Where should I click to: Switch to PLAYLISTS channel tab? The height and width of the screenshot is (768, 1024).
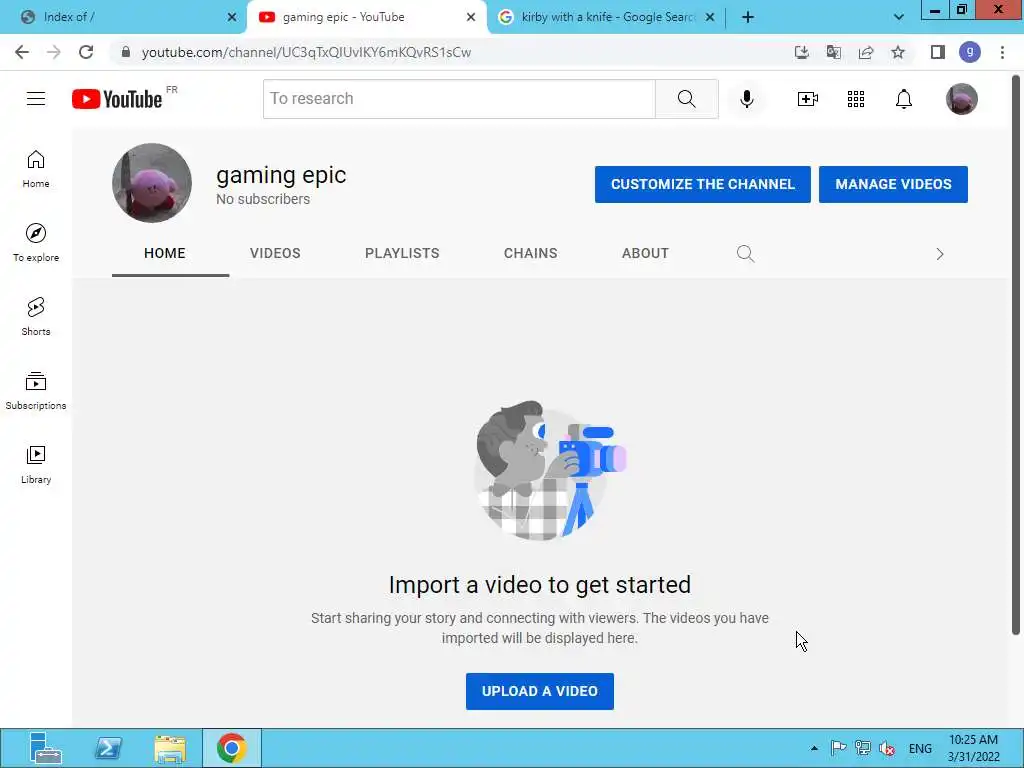point(402,253)
